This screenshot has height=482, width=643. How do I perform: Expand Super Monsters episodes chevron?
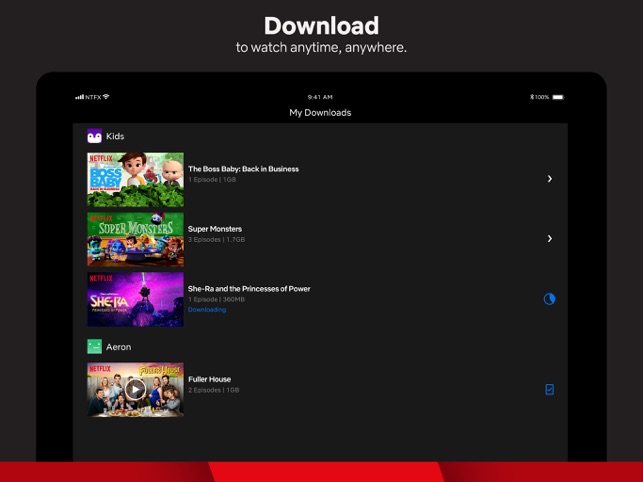(x=549, y=239)
